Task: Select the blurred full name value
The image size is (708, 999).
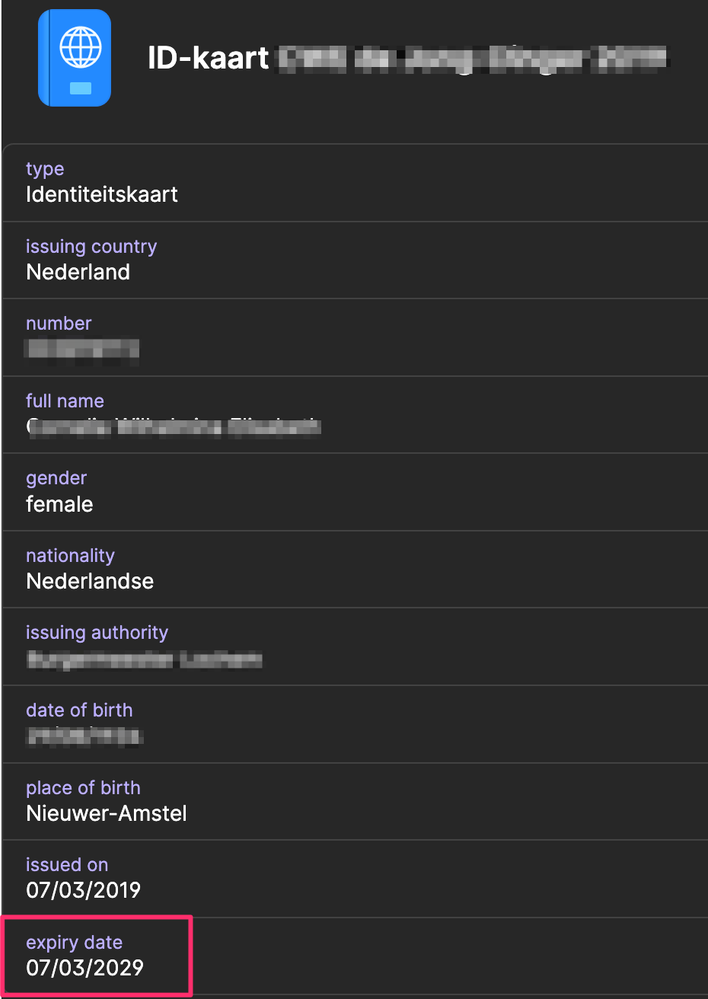Action: click(x=173, y=427)
